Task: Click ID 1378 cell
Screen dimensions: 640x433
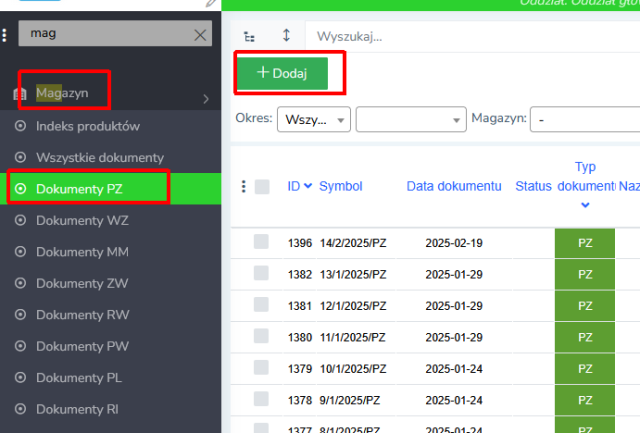Action: tap(300, 400)
